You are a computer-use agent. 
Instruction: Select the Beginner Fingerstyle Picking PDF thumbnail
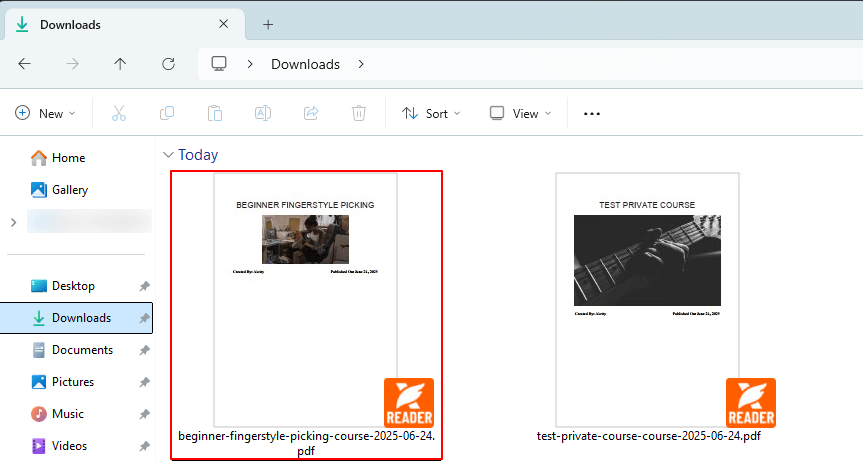(x=305, y=300)
